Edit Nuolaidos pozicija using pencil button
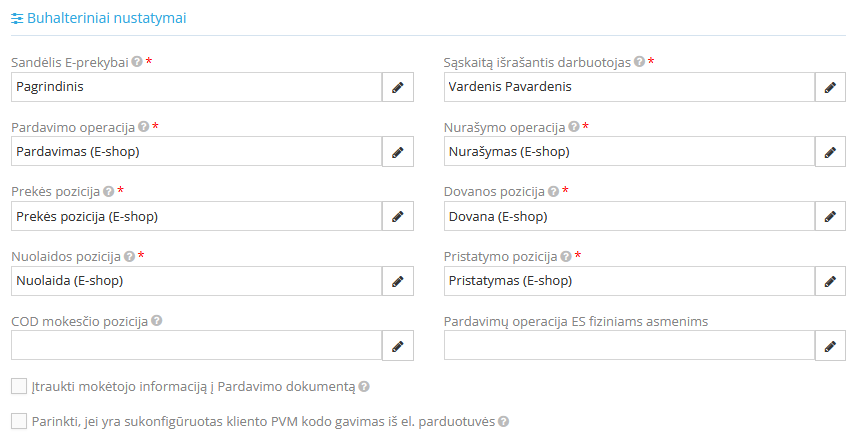 tap(397, 281)
